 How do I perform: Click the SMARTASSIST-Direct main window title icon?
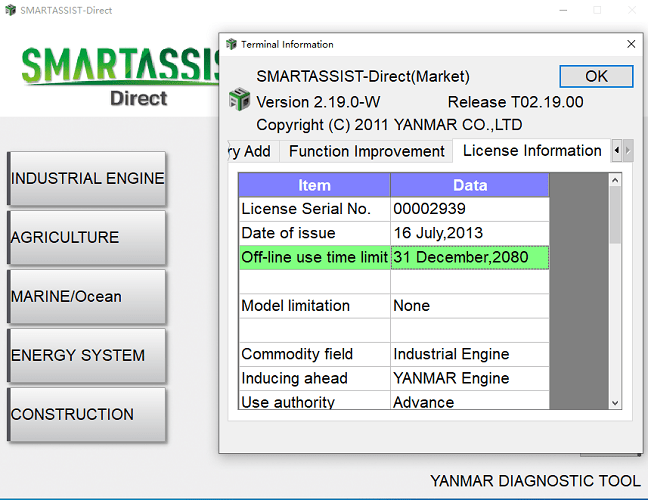click(x=9, y=10)
